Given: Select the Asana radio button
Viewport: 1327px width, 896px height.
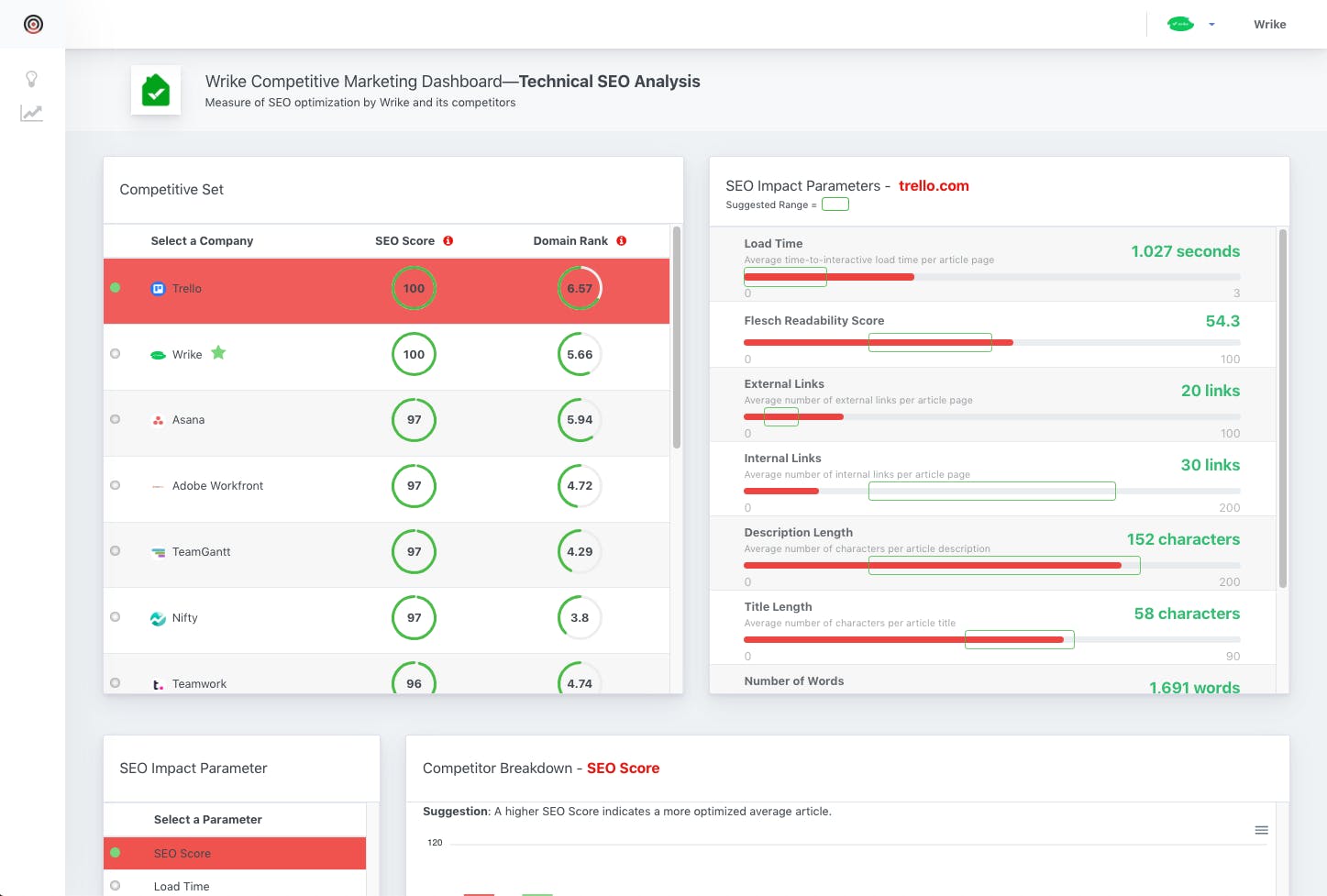Looking at the screenshot, I should click(115, 419).
